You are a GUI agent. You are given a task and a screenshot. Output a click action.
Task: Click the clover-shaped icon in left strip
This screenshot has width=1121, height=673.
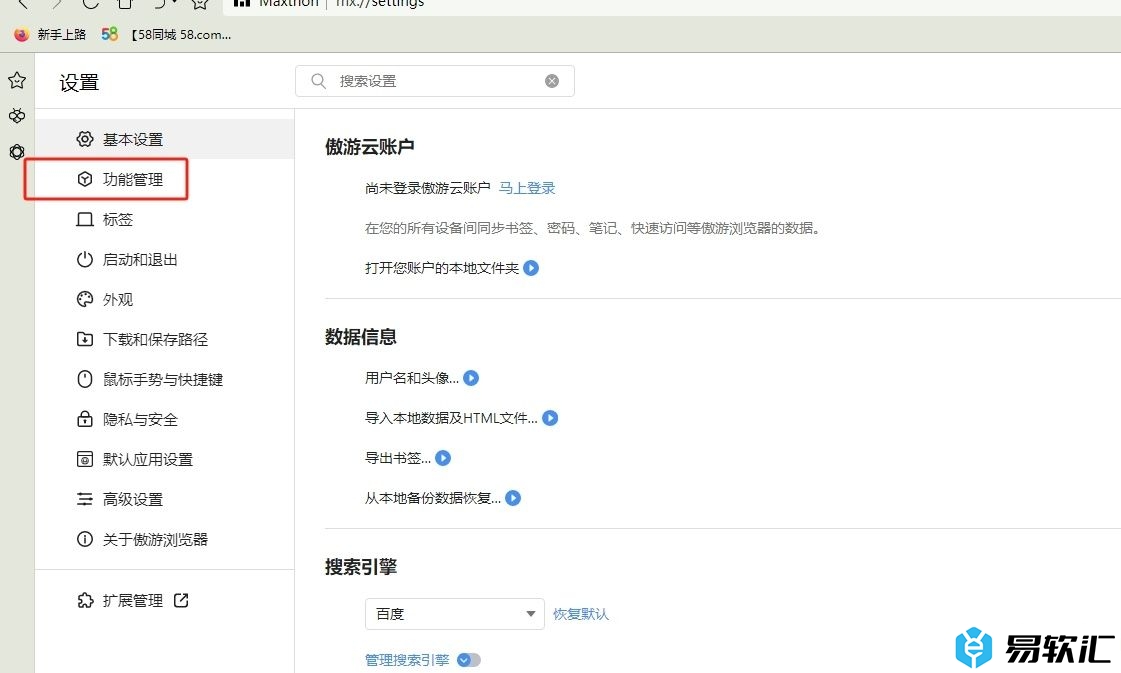pos(17,115)
